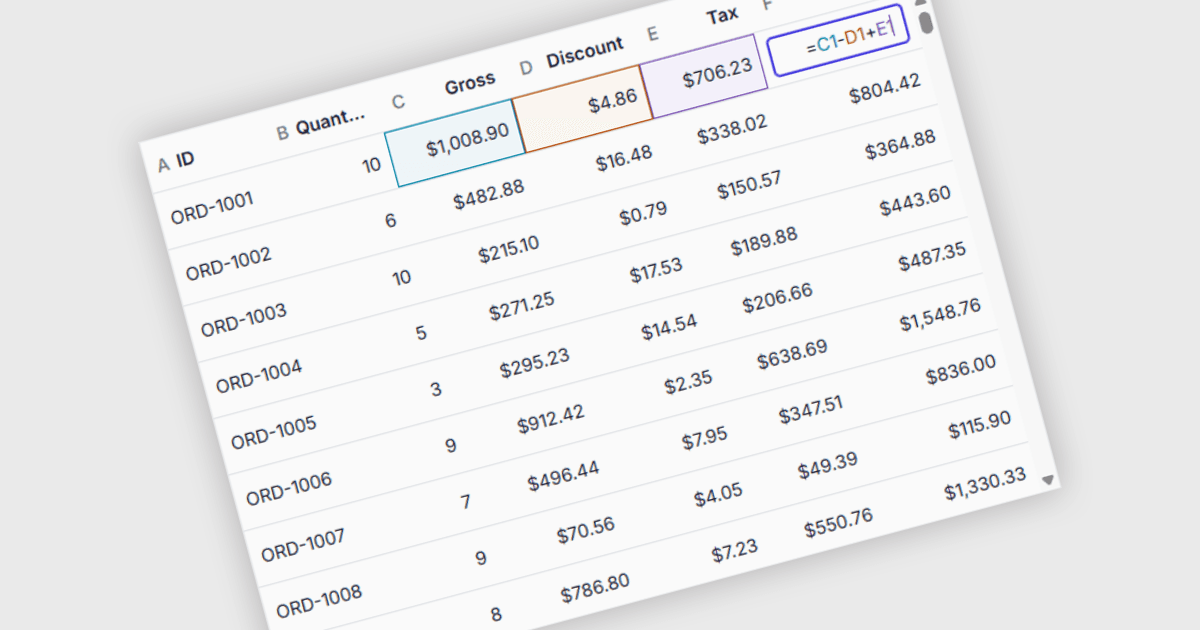This screenshot has height=630, width=1200.
Task: Click quantity 7 in ORD-1007 row
Action: point(466,502)
